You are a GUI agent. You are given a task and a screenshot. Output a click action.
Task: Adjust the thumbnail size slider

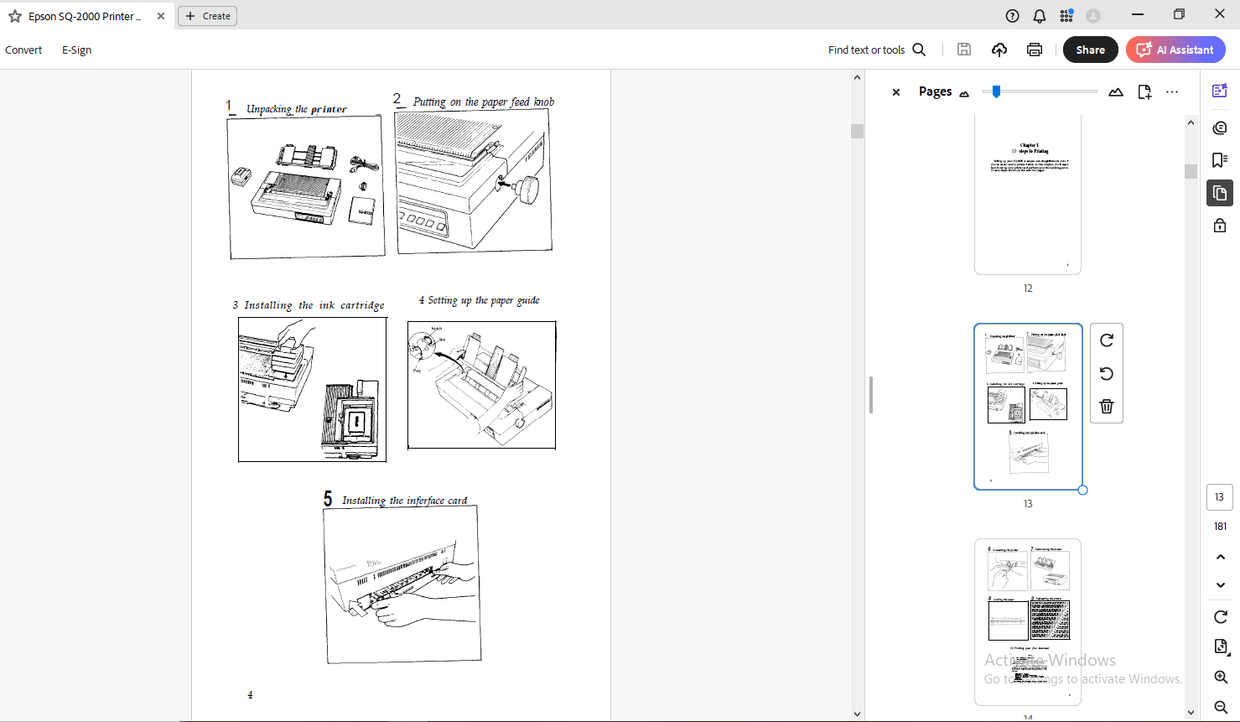(x=995, y=91)
